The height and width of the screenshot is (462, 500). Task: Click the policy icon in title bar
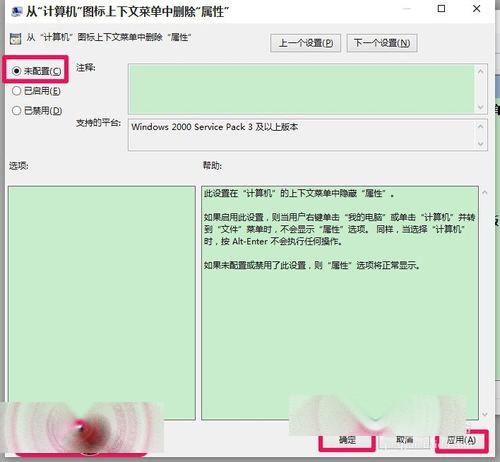(16, 12)
